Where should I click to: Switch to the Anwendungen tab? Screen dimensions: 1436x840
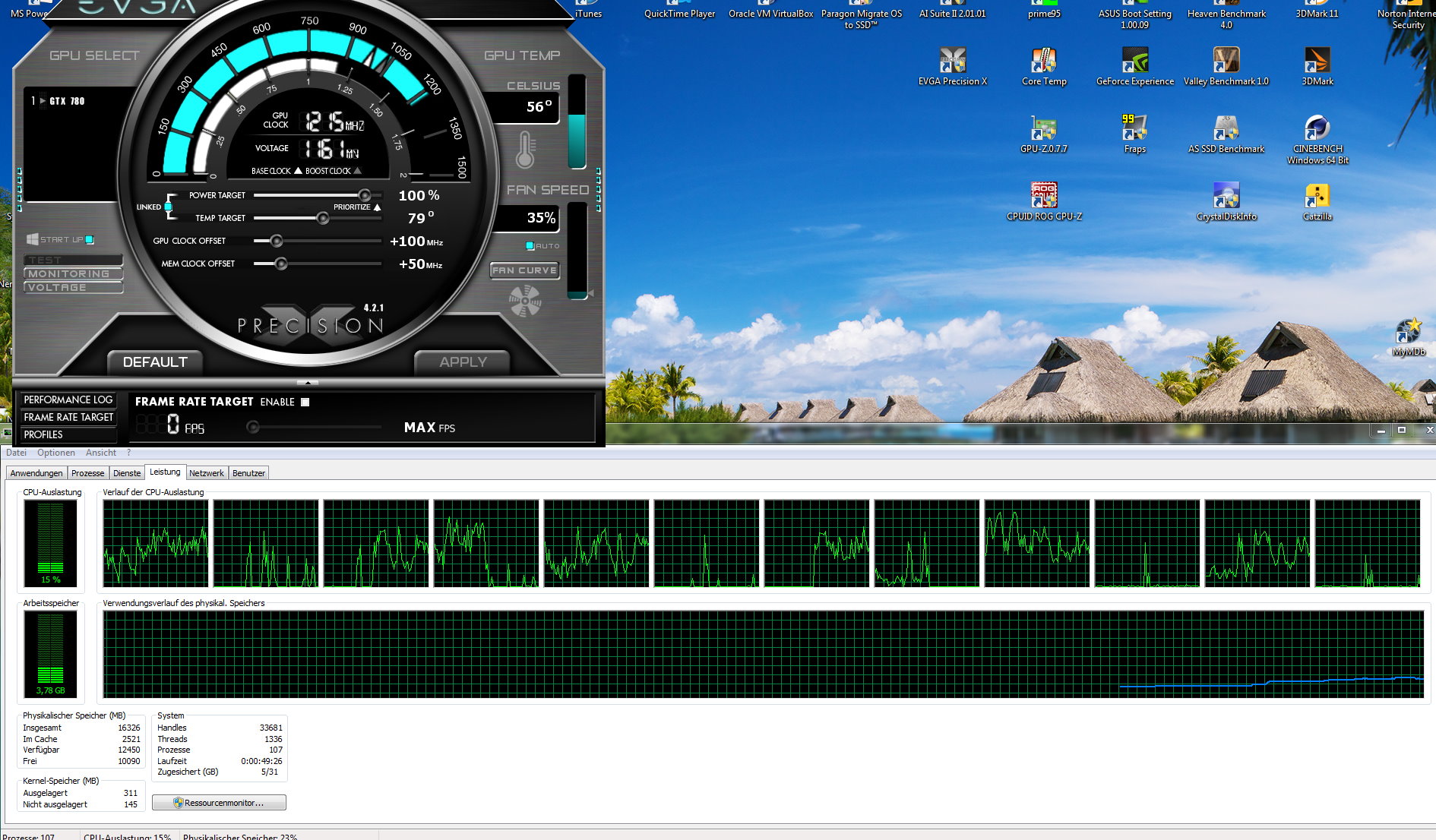click(36, 473)
